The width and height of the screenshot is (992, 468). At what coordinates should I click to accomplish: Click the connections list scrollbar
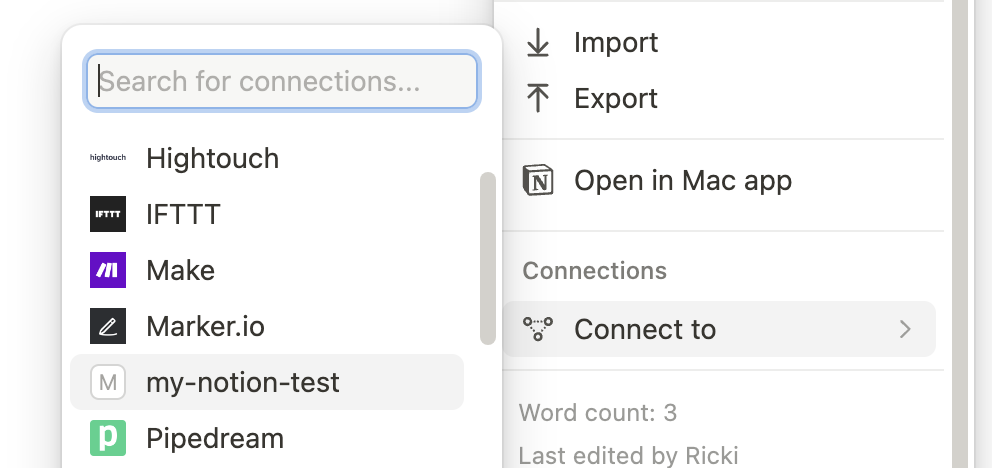point(488,258)
